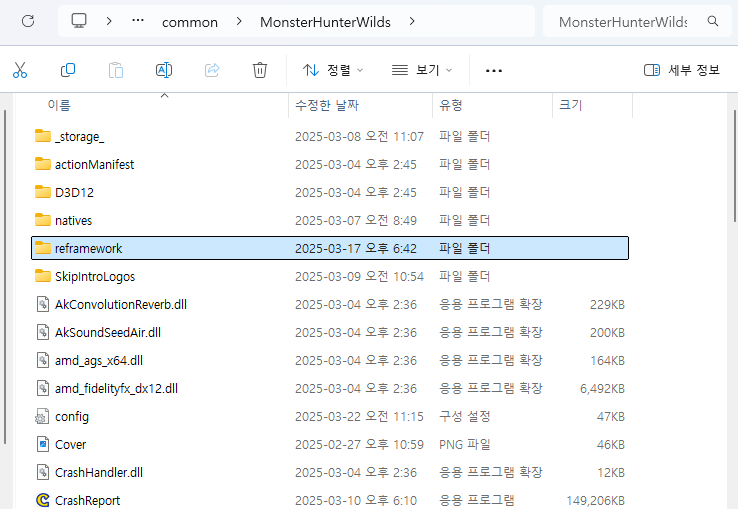The image size is (738, 509).
Task: Select the AkSoundSeedAir.dll file
Action: 330,332
